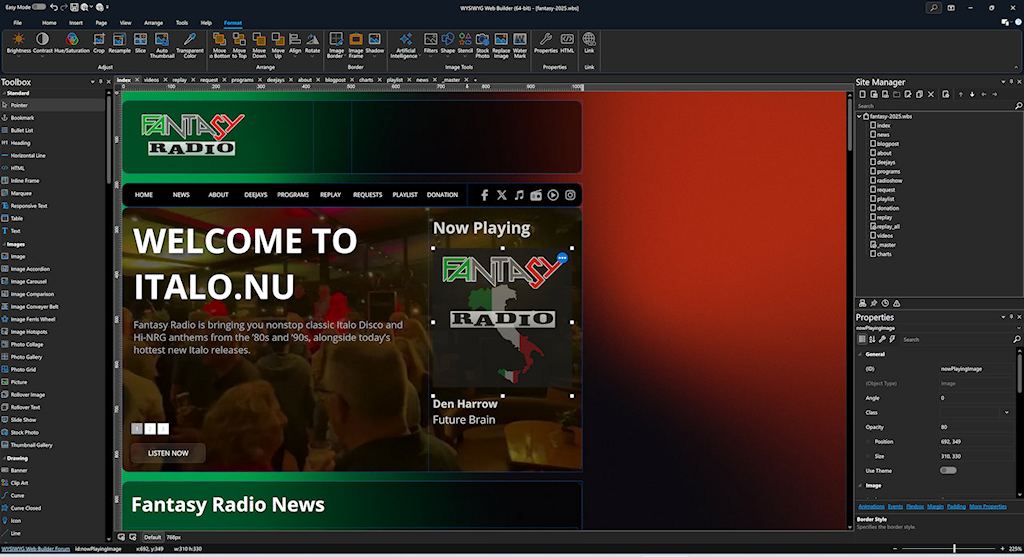Click the Opacity value field
Viewport: 1024px width, 557px height.
[x=976, y=427]
